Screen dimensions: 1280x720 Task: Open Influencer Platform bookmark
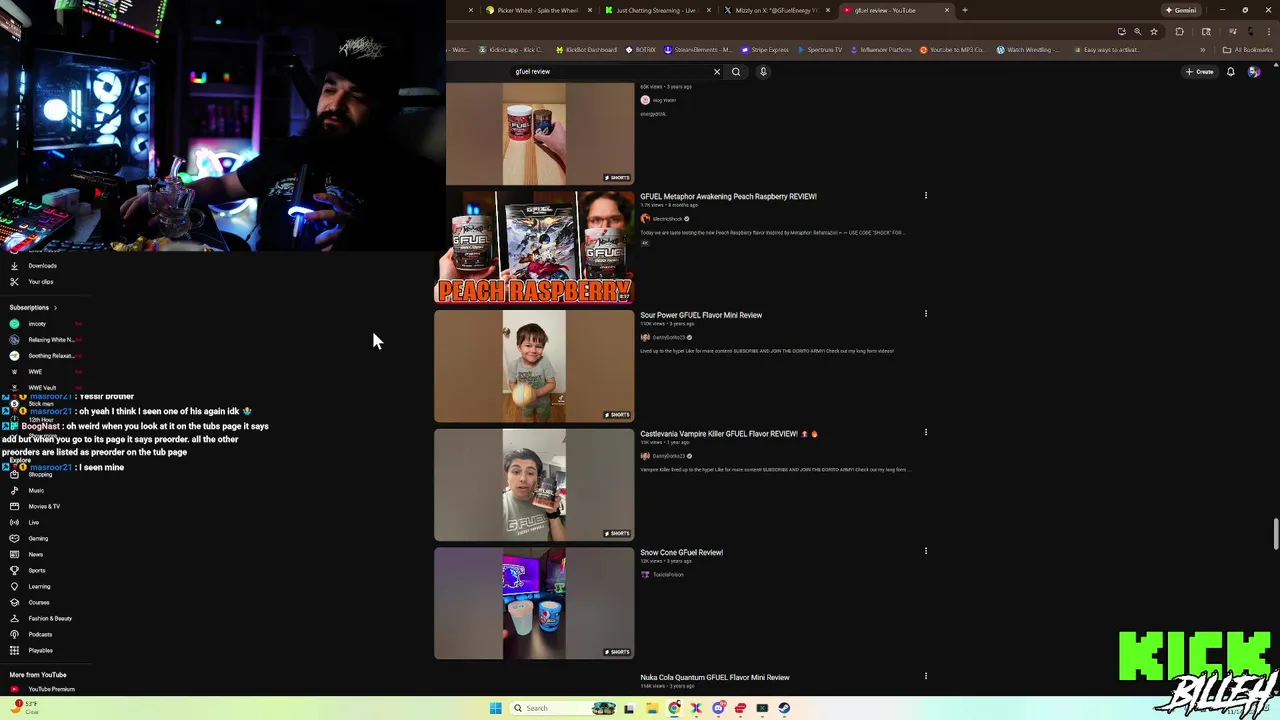coord(881,50)
